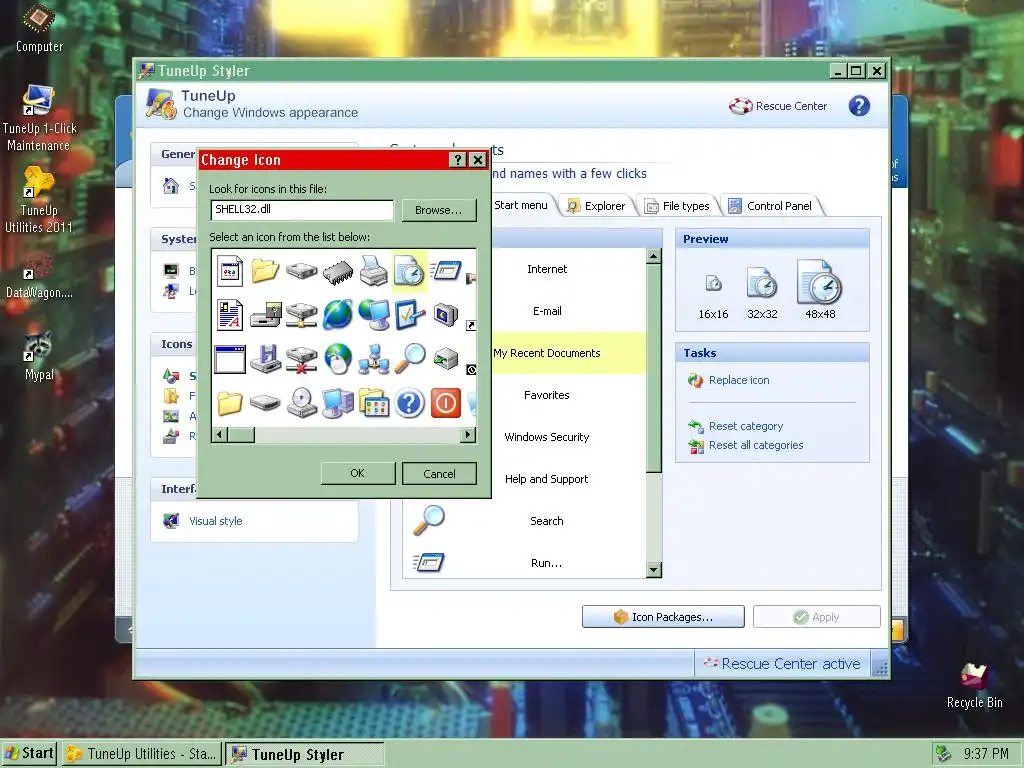Screen dimensions: 1024x768
Task: Click Browse to choose icon file
Action: [x=439, y=210]
